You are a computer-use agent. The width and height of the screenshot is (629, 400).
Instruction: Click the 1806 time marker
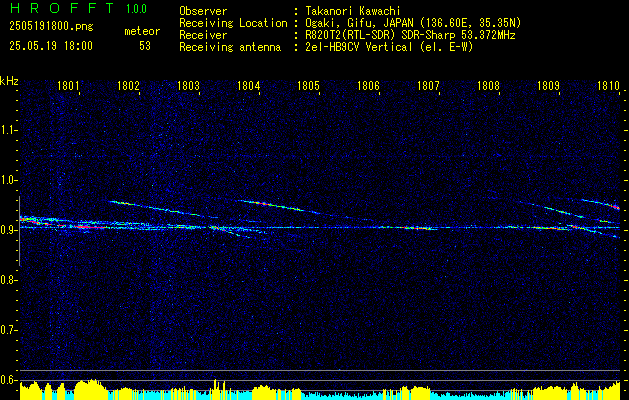tap(368, 85)
